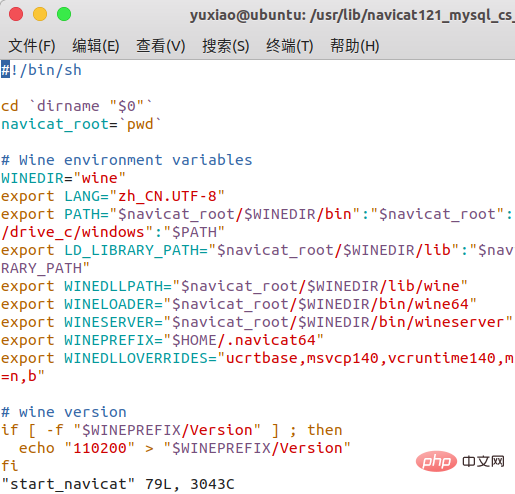The width and height of the screenshot is (515, 494).
Task: Click the #!/bin/sh shebang line
Action: click(x=41, y=70)
